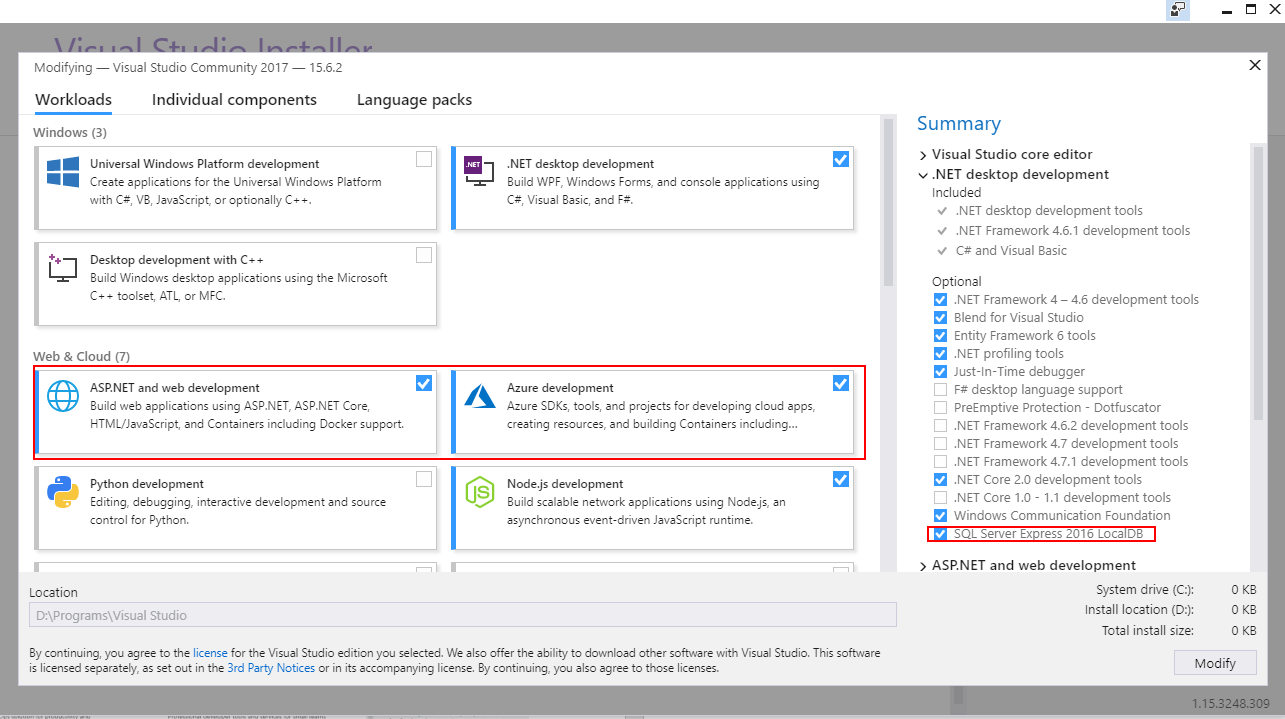Uncheck Windows Communication Foundation option
The height and width of the screenshot is (719, 1285).
coord(940,516)
